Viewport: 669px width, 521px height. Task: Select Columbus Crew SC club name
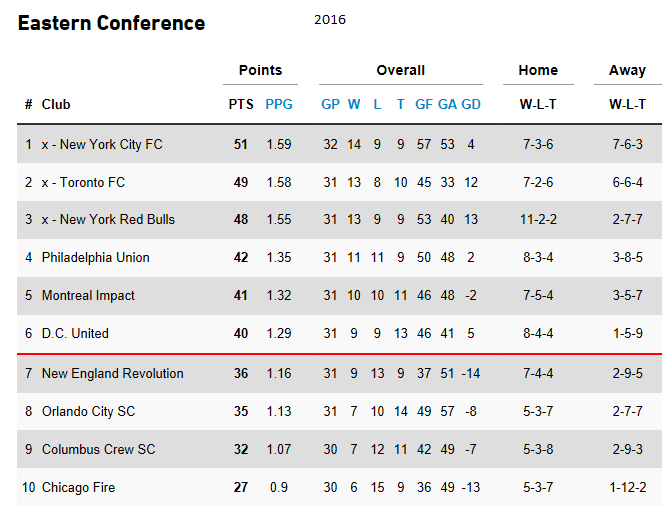(x=99, y=449)
